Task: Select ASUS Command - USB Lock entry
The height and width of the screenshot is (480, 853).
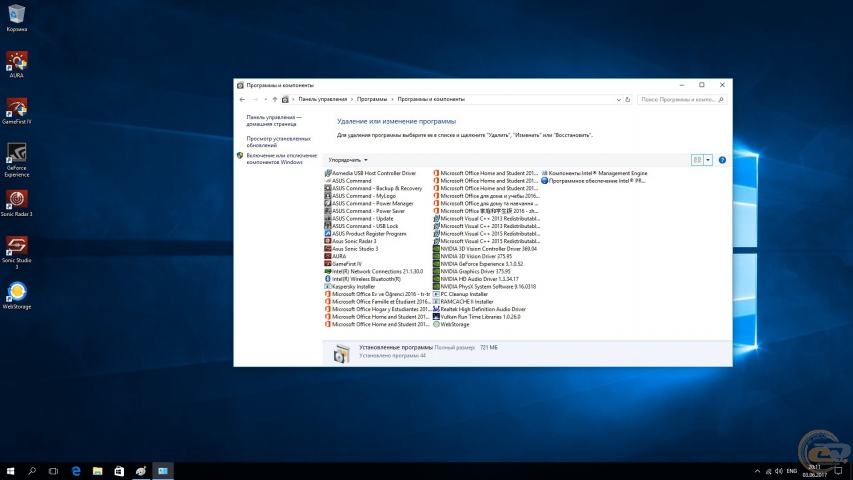Action: point(361,226)
